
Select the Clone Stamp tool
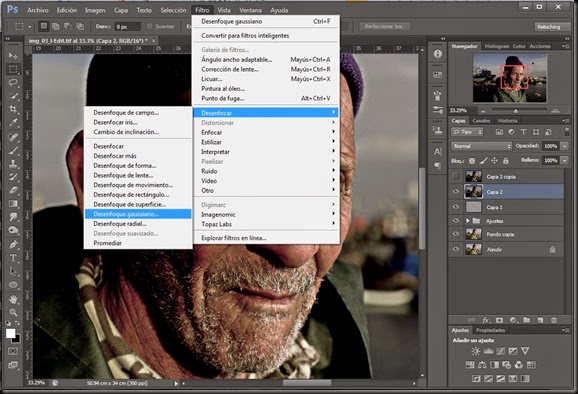[13, 164]
